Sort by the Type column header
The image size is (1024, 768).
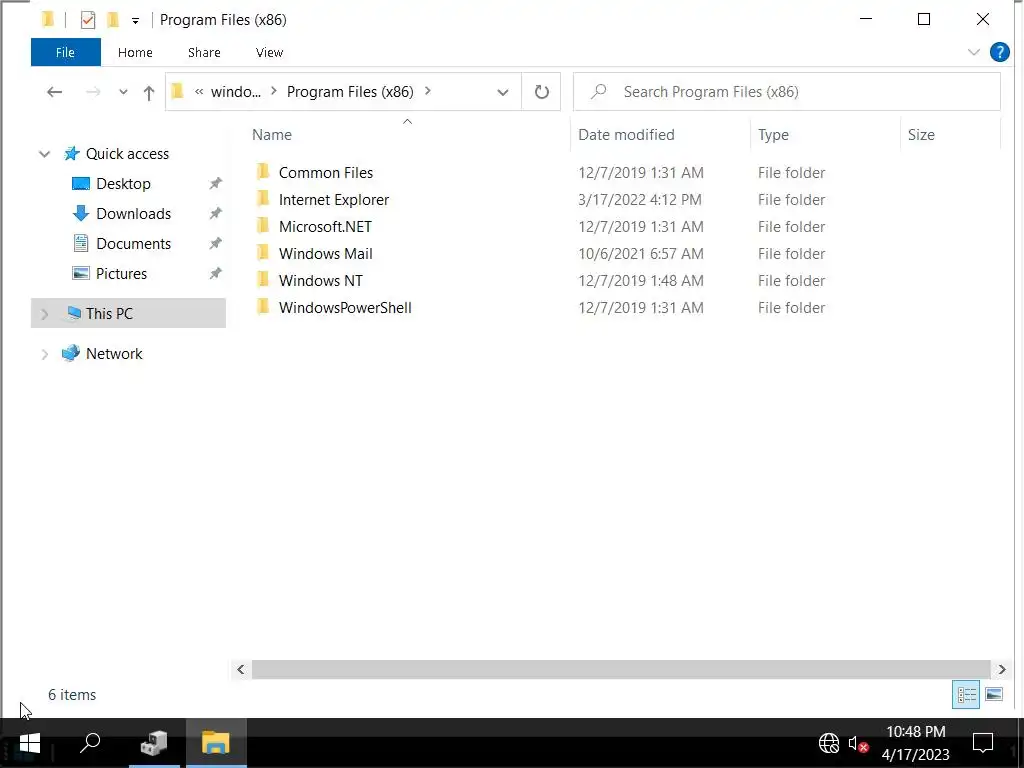[773, 135]
